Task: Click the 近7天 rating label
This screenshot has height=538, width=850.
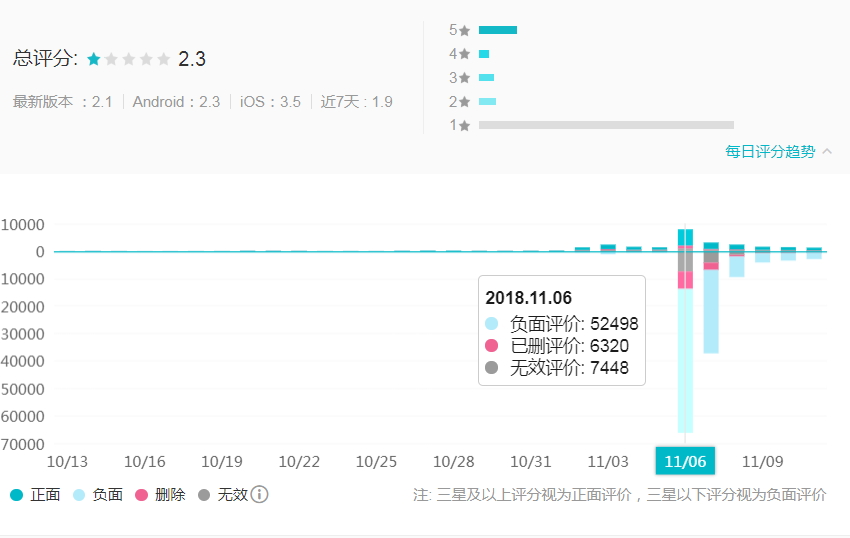Action: (x=356, y=102)
